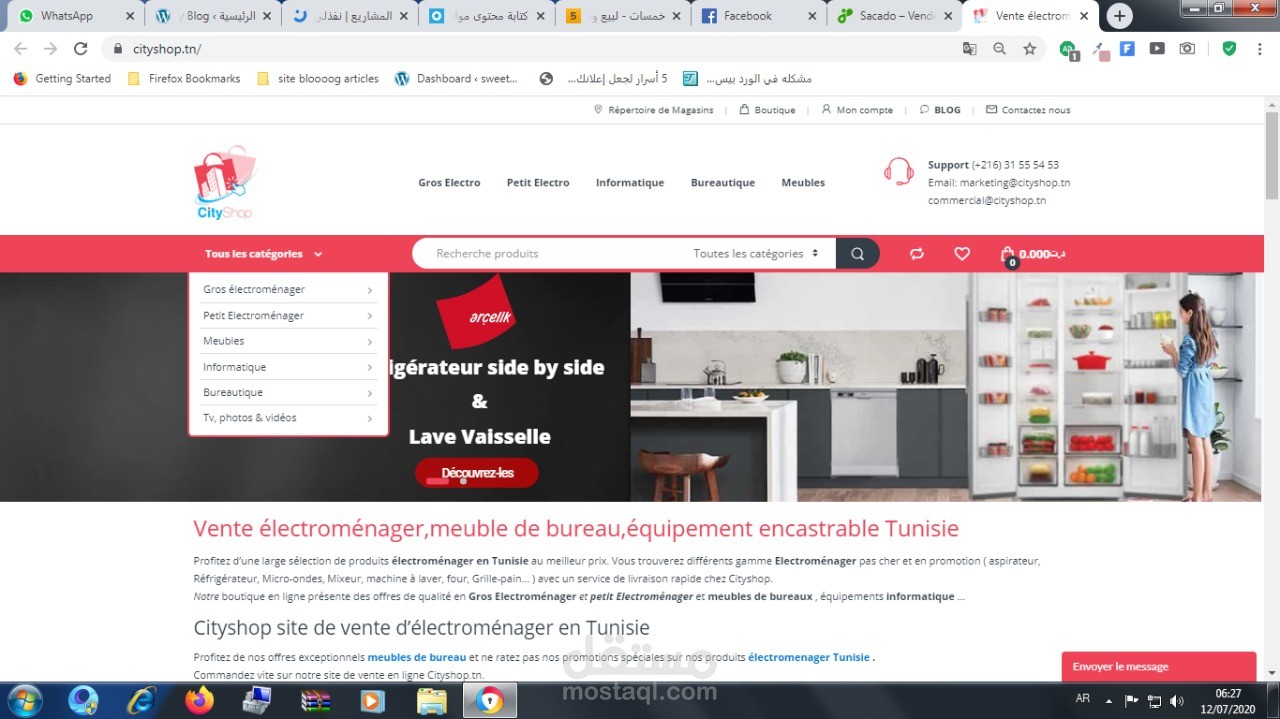Open the Chrome three-dot menu

tap(1260, 48)
